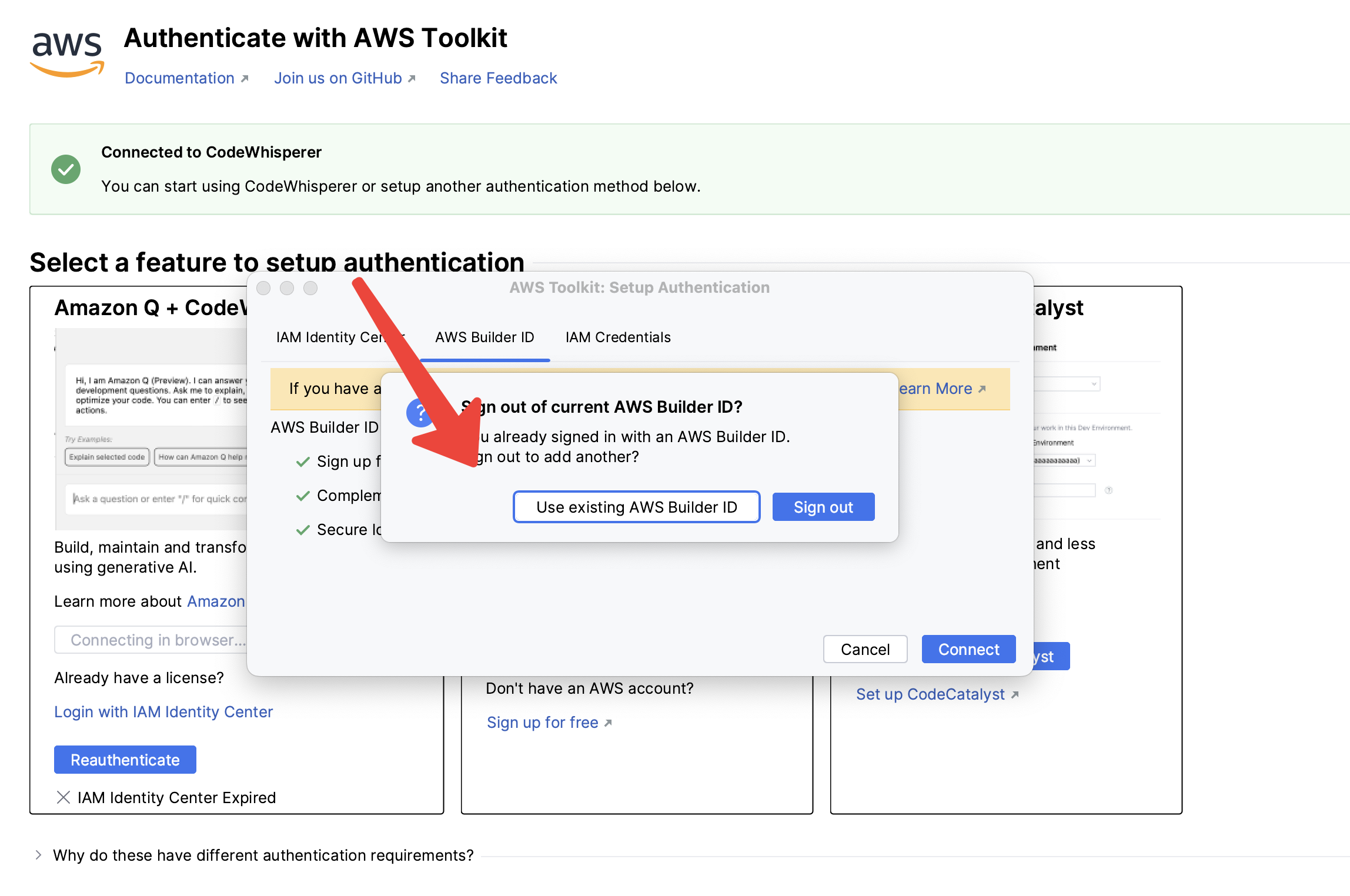1350x896 pixels.
Task: Click the X icon beside IAM Identity Center Expired
Action: [x=64, y=797]
